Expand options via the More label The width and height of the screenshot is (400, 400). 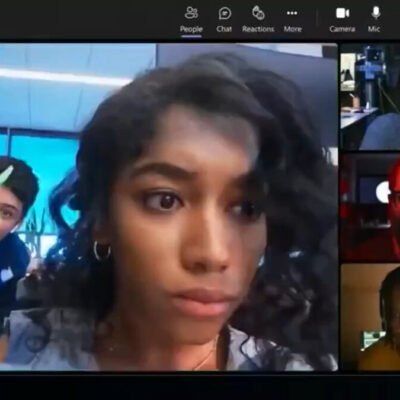(x=293, y=29)
